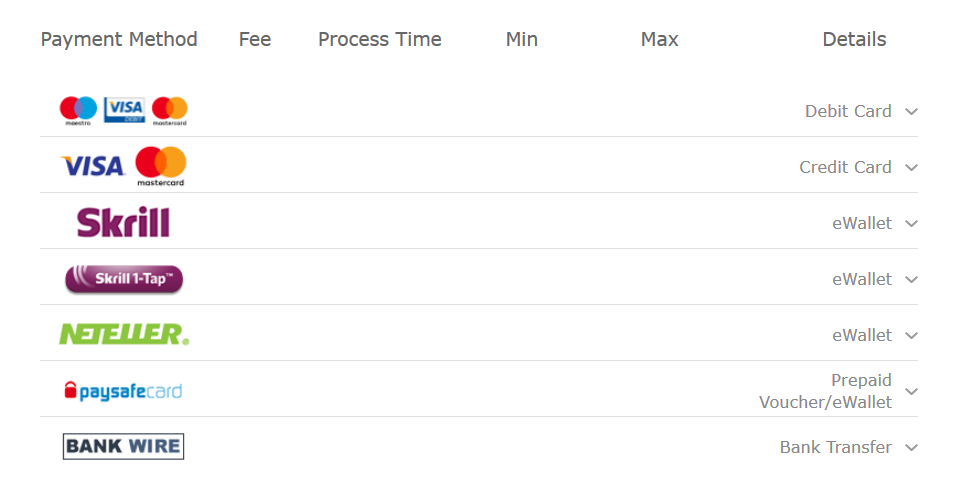Click the Skrill 1-Tap logo
This screenshot has height=501, width=957.
(x=124, y=279)
